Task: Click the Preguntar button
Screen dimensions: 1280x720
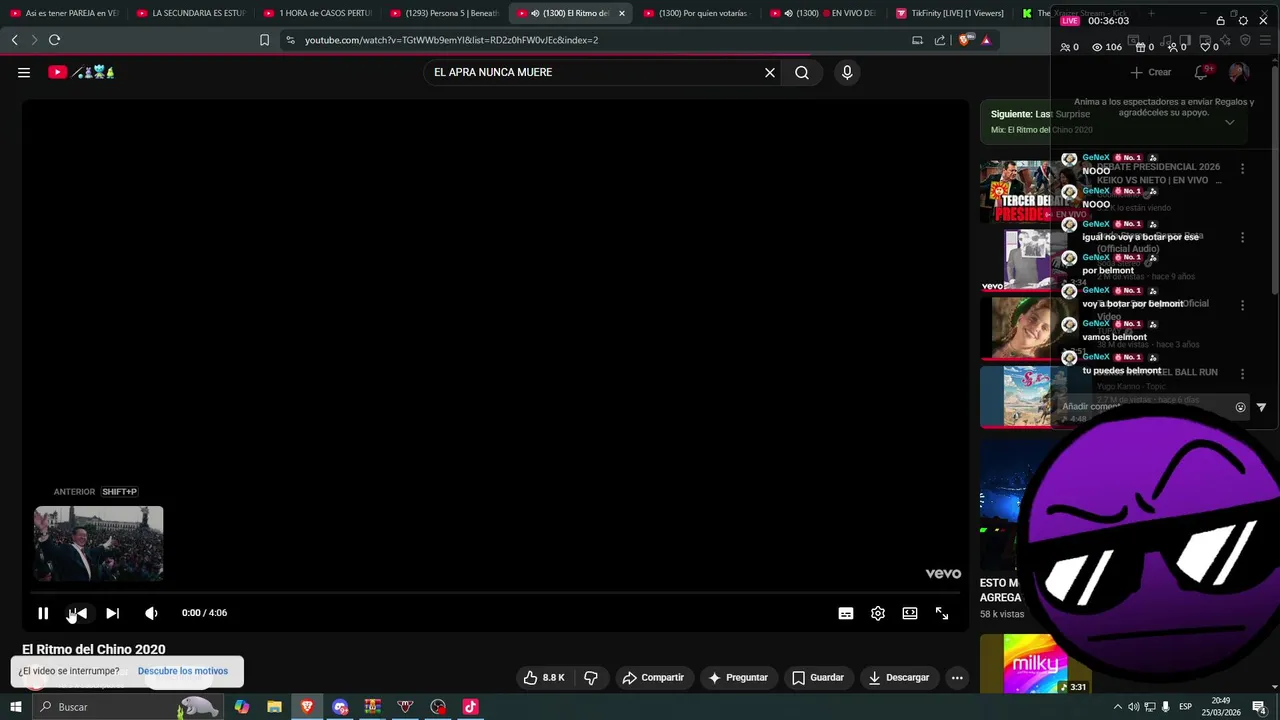Action: (738, 677)
